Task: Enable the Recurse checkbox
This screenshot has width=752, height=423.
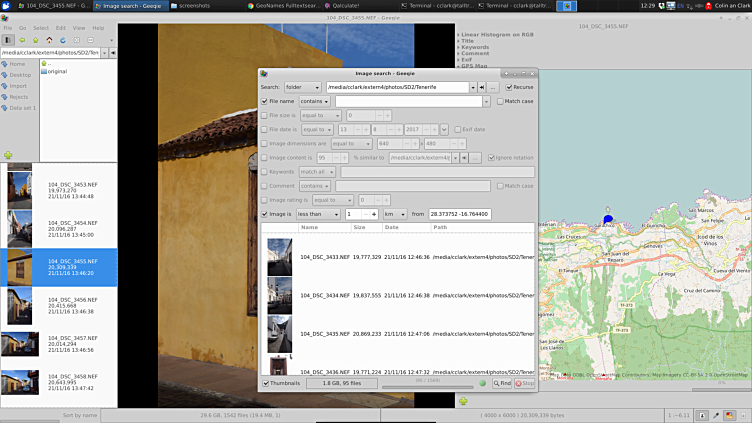Action: 509,87
